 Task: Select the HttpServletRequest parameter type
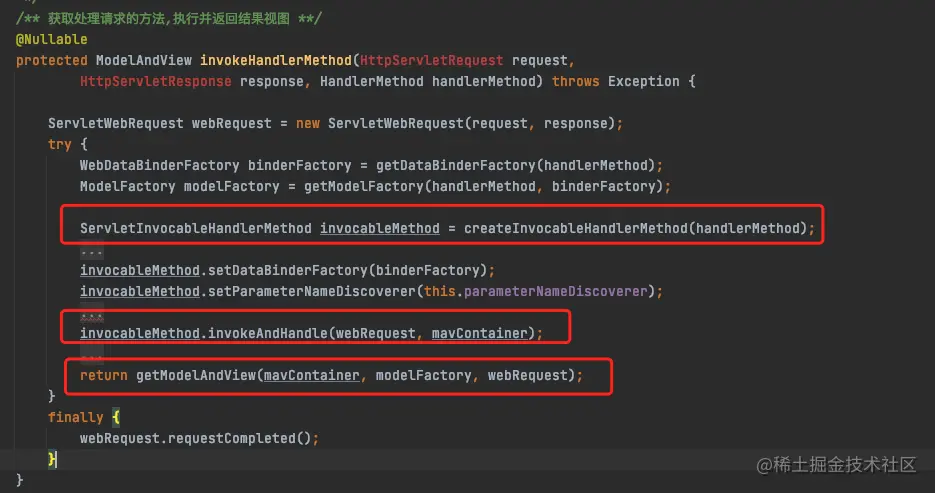(432, 60)
